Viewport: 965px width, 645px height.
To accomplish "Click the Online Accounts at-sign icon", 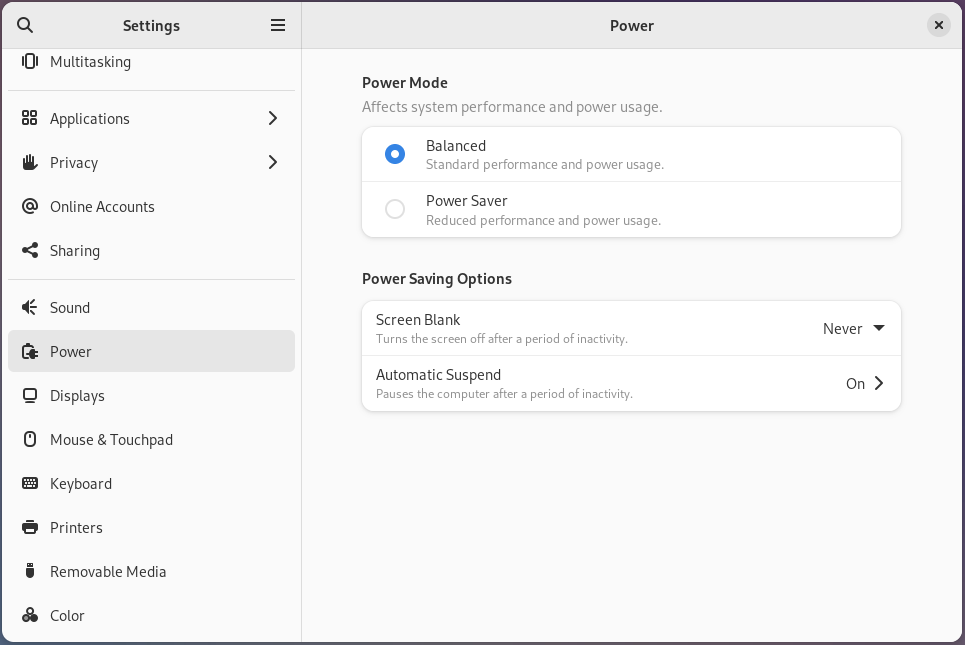I will [30, 207].
